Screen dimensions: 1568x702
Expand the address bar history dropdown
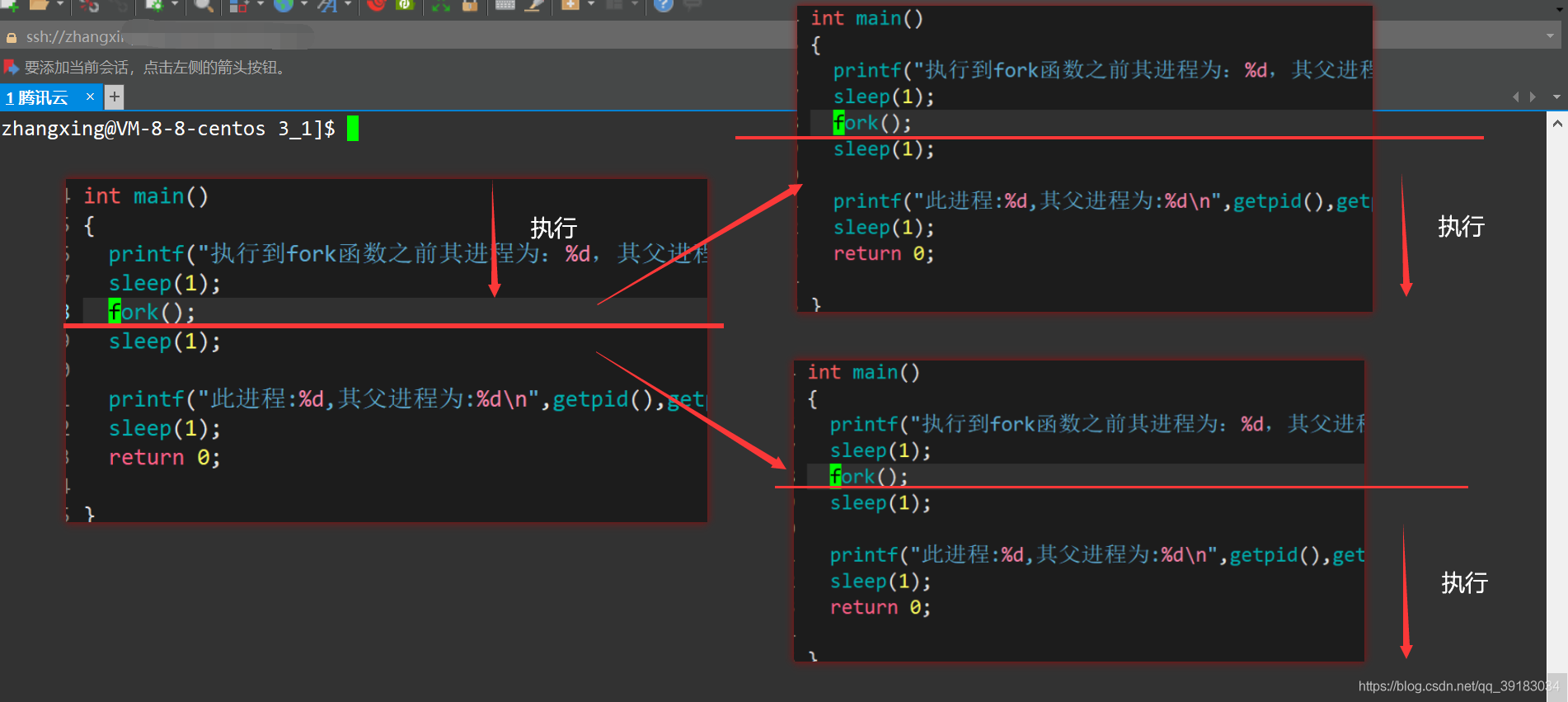point(1550,35)
